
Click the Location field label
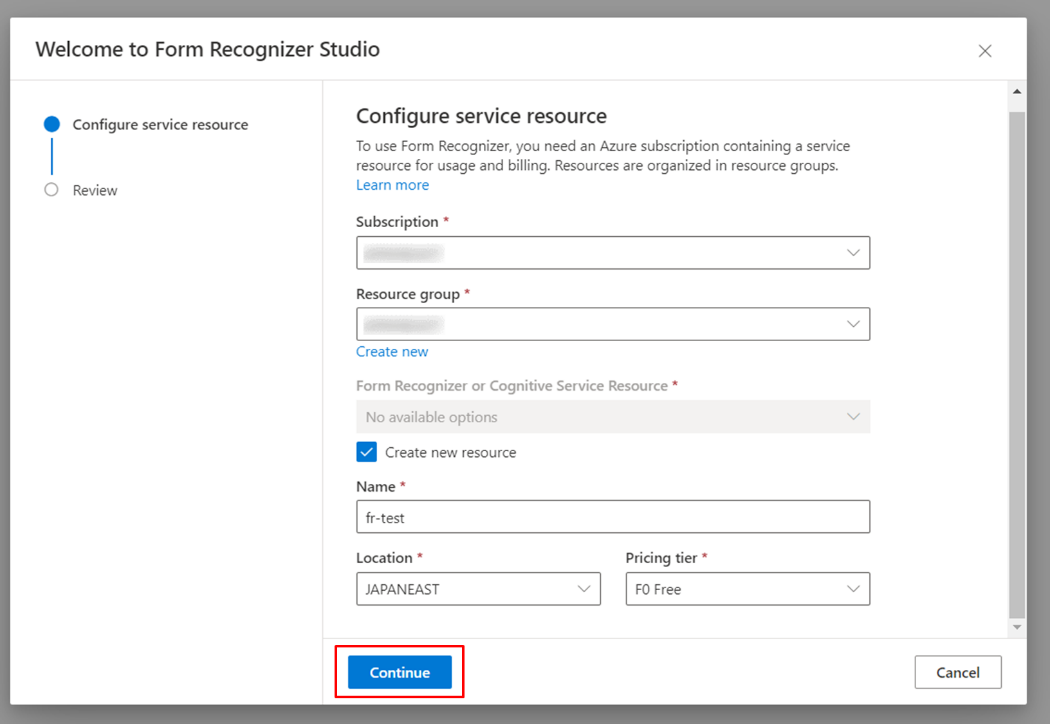pos(384,558)
